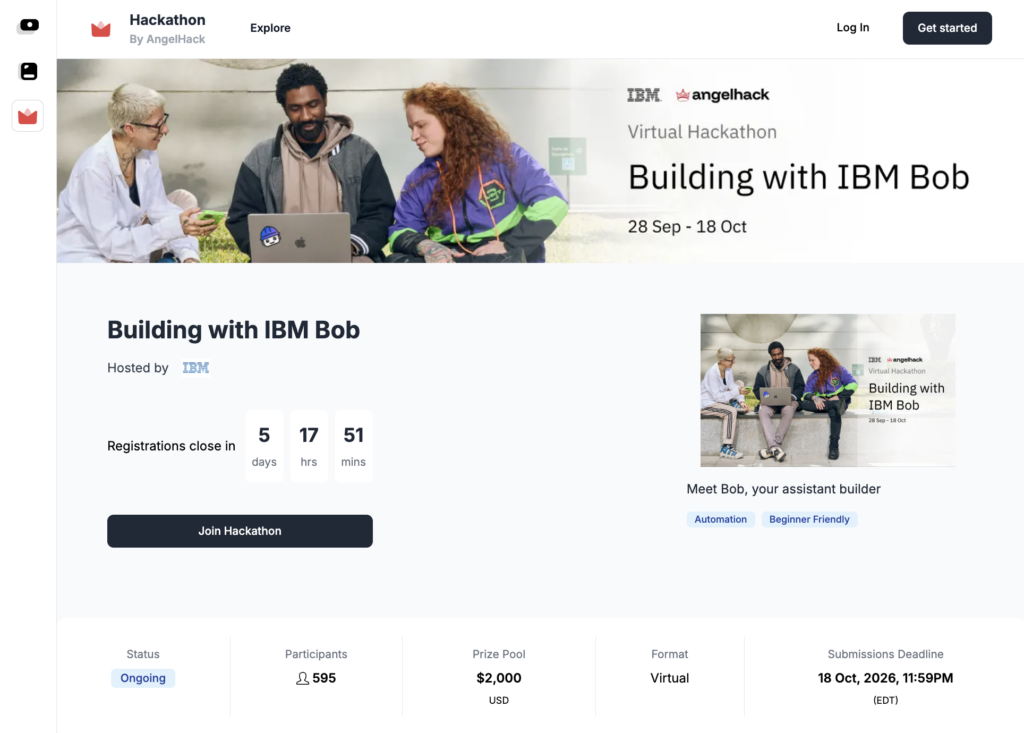Click the Virtual Hackathon banner subtitle
Viewport: 1024px width, 733px height.
[x=702, y=132]
